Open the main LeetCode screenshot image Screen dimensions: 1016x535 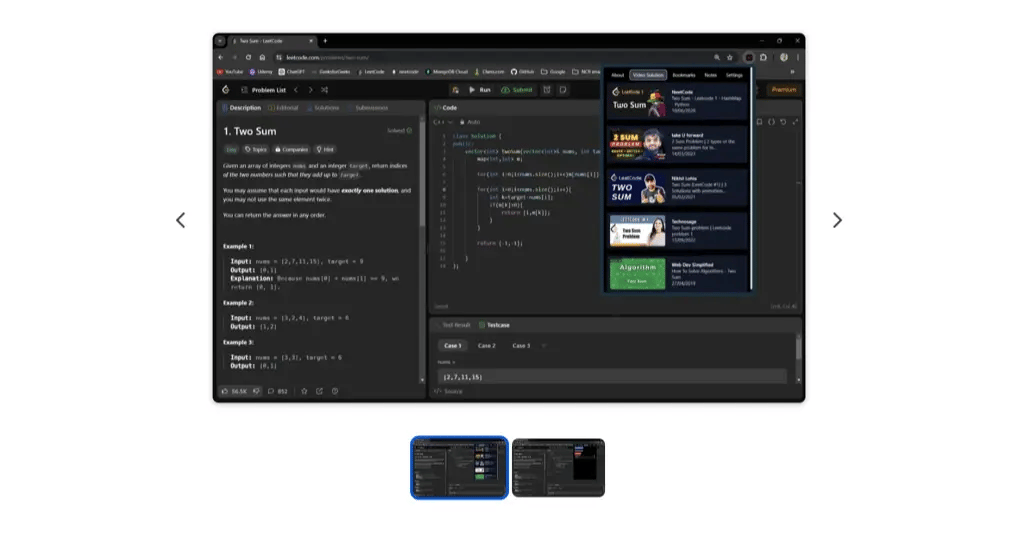(x=509, y=218)
